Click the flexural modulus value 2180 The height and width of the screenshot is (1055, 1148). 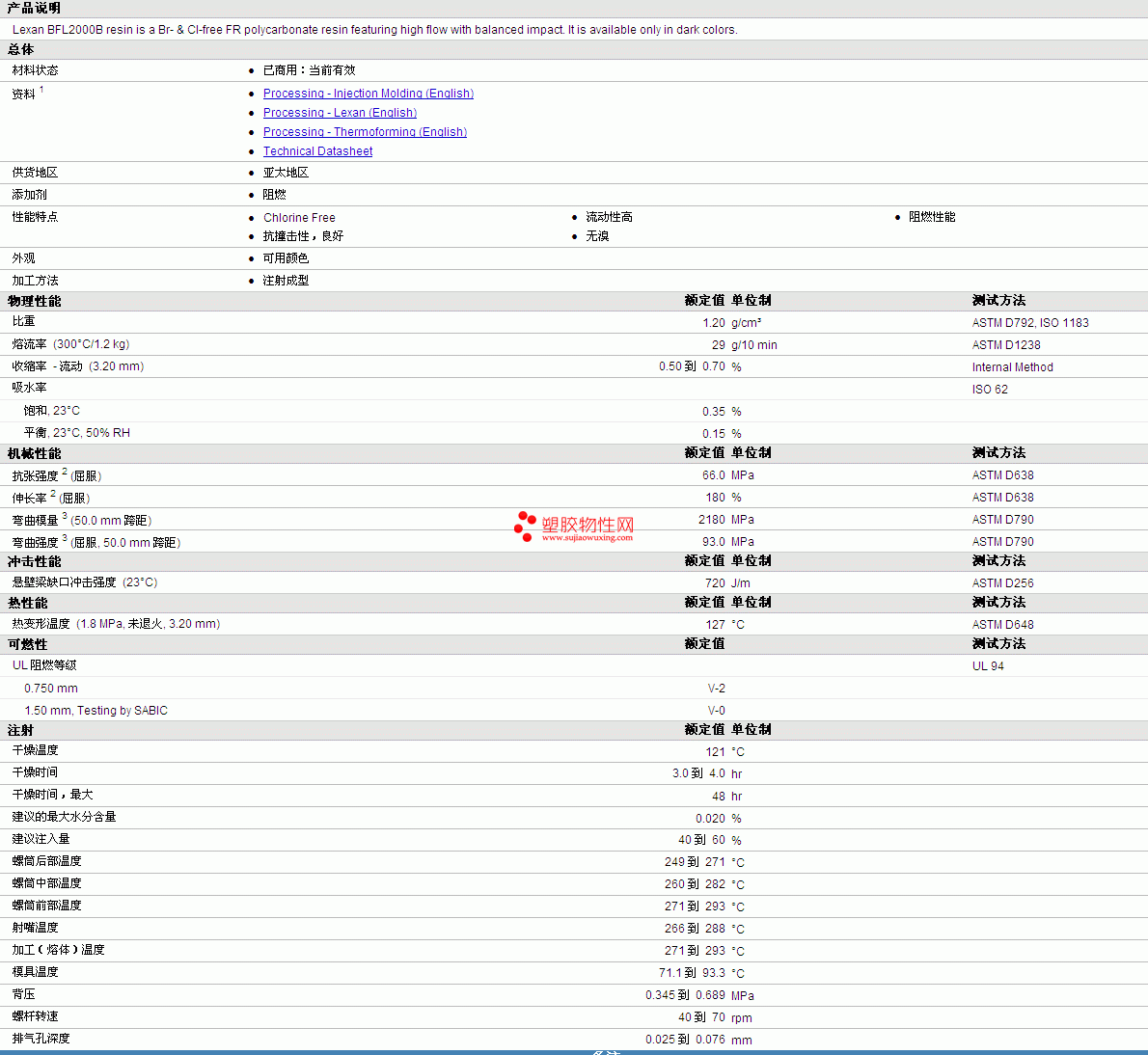click(712, 520)
